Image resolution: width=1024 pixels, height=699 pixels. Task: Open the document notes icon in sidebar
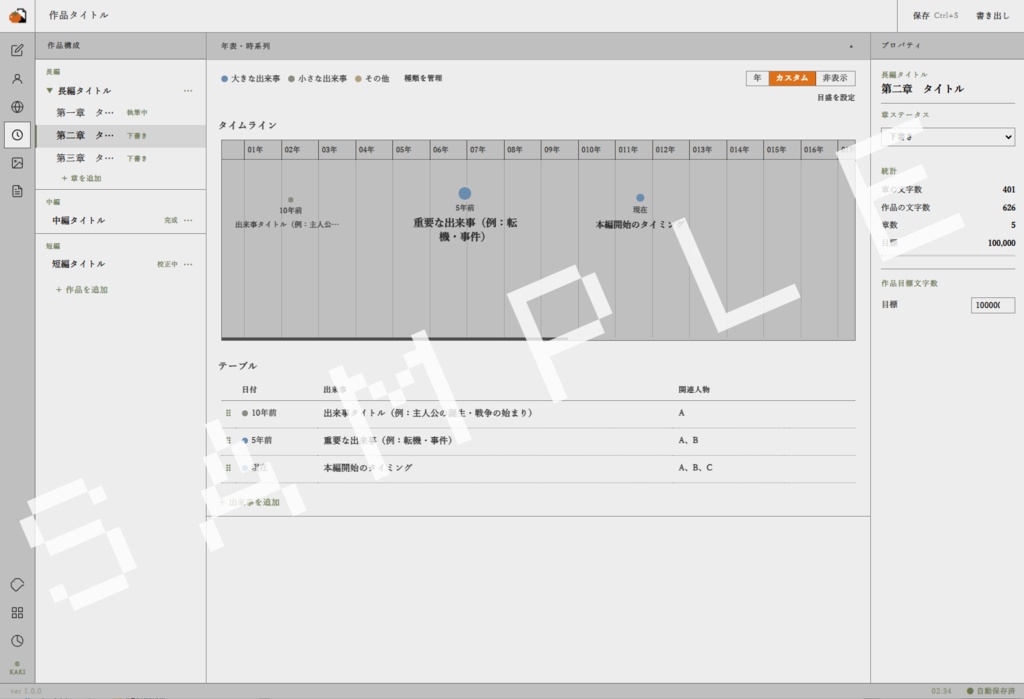pyautogui.click(x=18, y=191)
